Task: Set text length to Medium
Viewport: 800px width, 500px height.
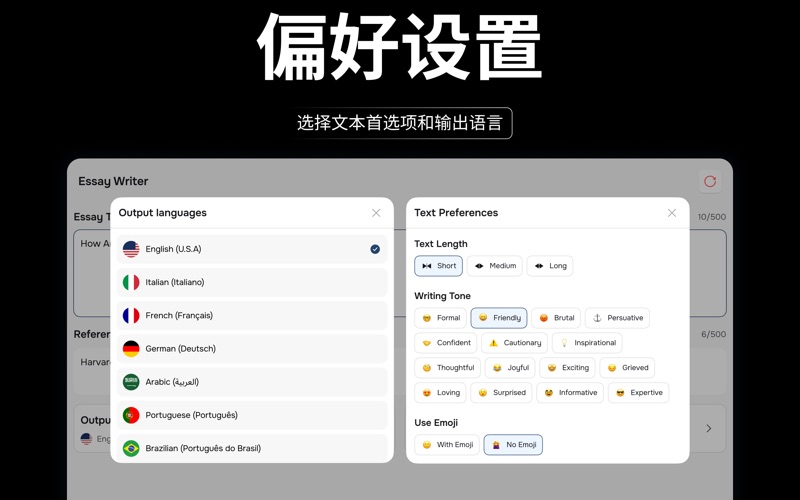Action: click(495, 266)
